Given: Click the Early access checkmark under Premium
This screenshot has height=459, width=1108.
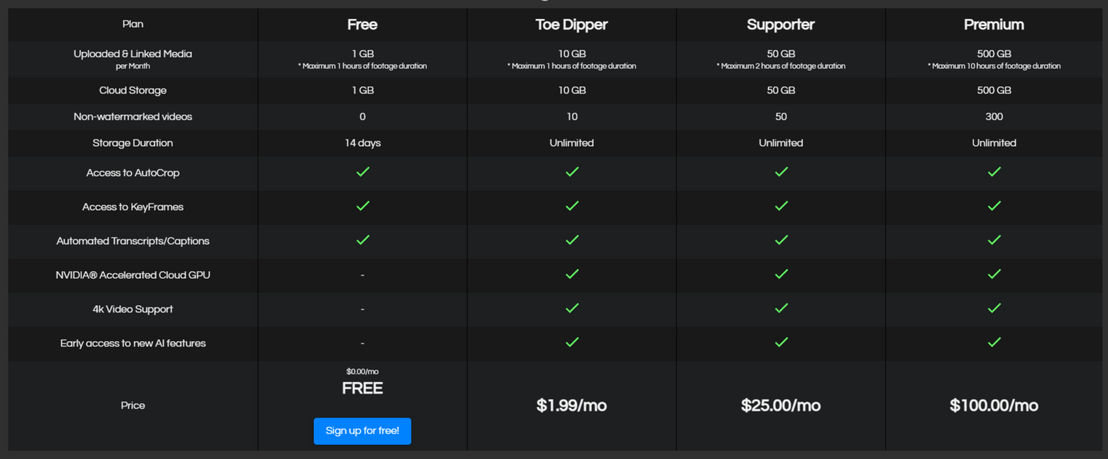Looking at the screenshot, I should tap(994, 342).
